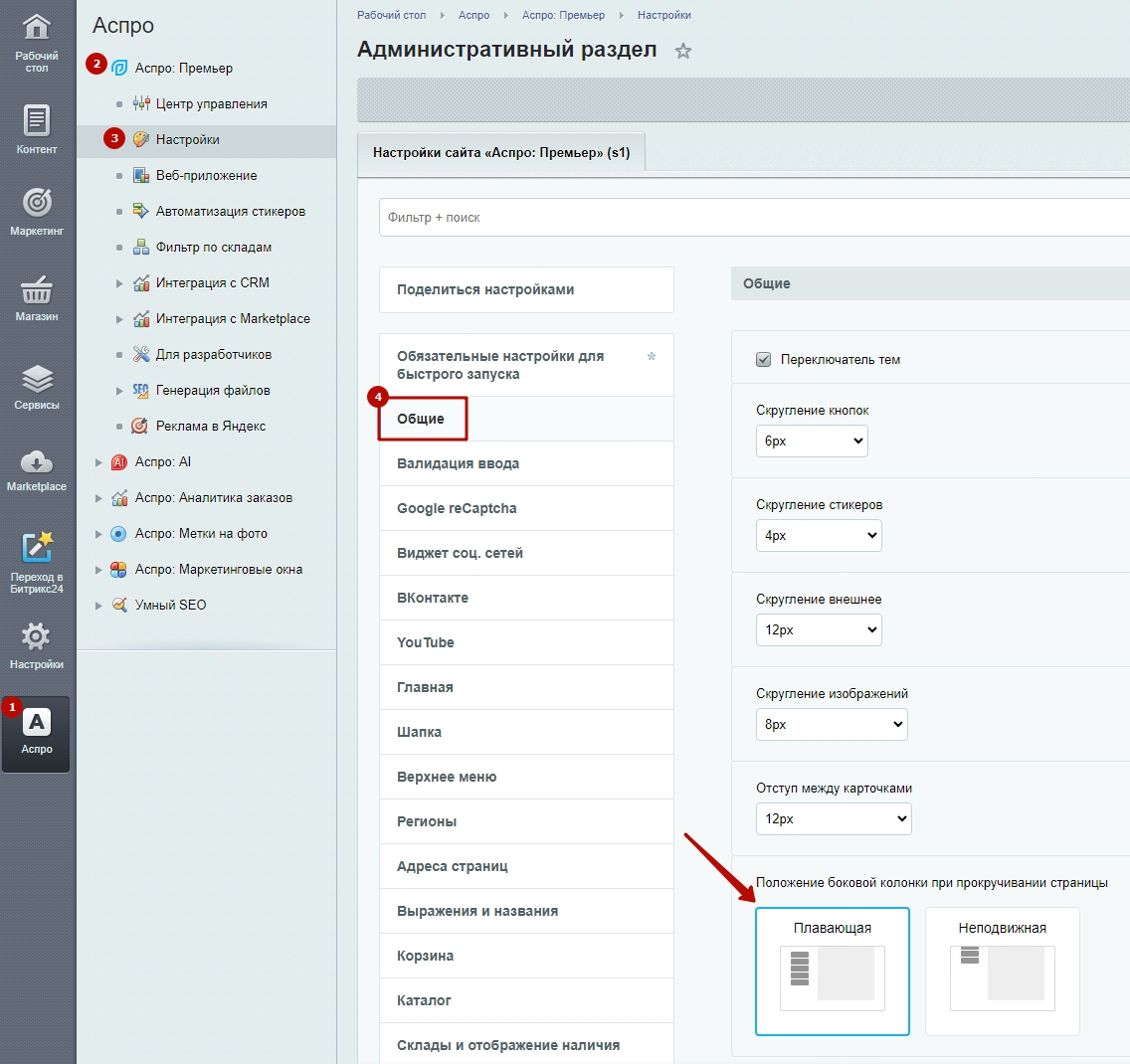Open the Рабочий стол home icon
Screen dimensions: 1130x1064
point(37,29)
